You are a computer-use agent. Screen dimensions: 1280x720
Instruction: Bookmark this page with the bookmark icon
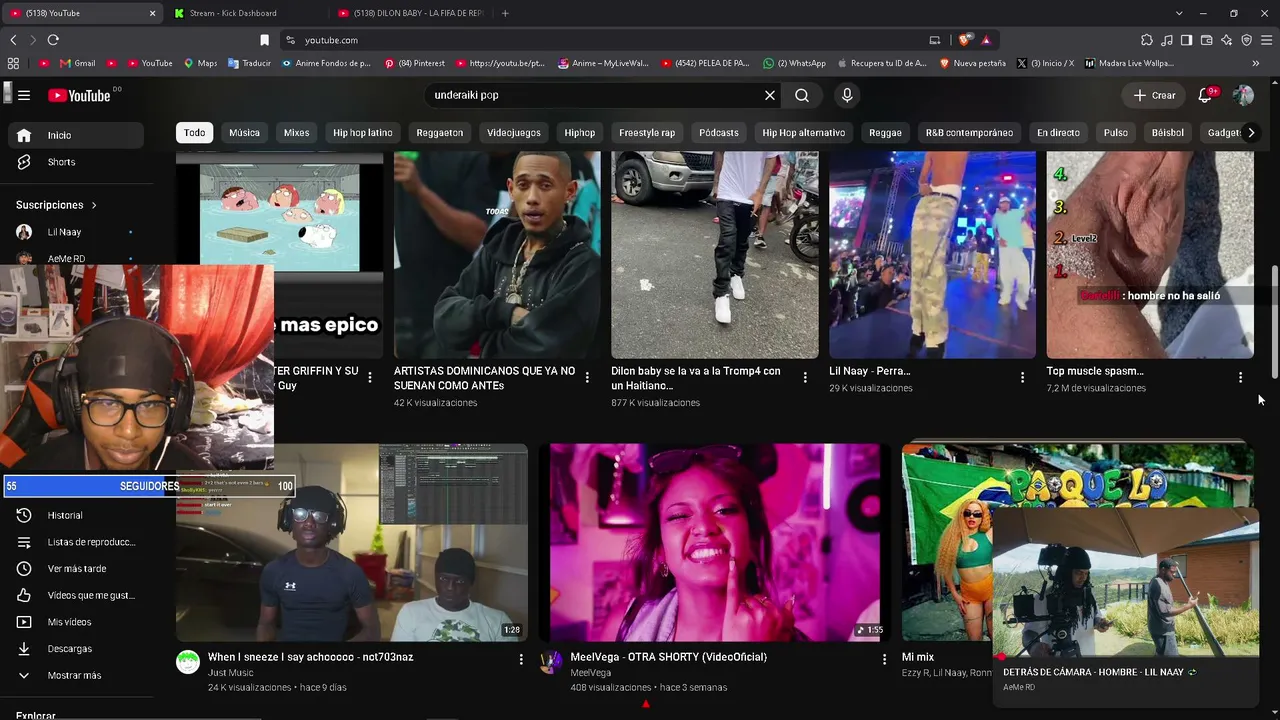[264, 40]
